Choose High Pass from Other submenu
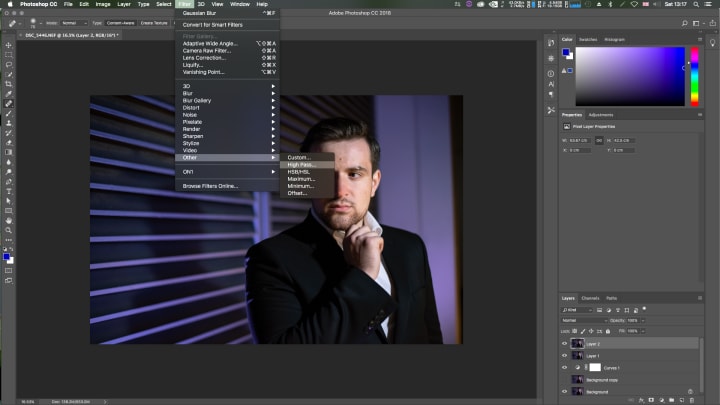 (307, 164)
